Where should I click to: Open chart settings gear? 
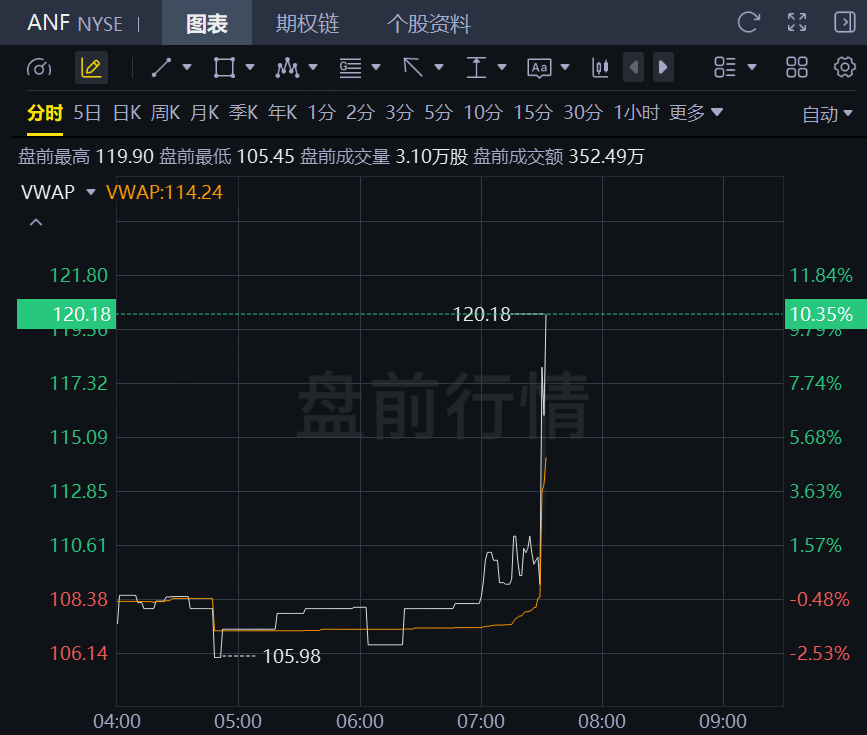click(x=844, y=67)
